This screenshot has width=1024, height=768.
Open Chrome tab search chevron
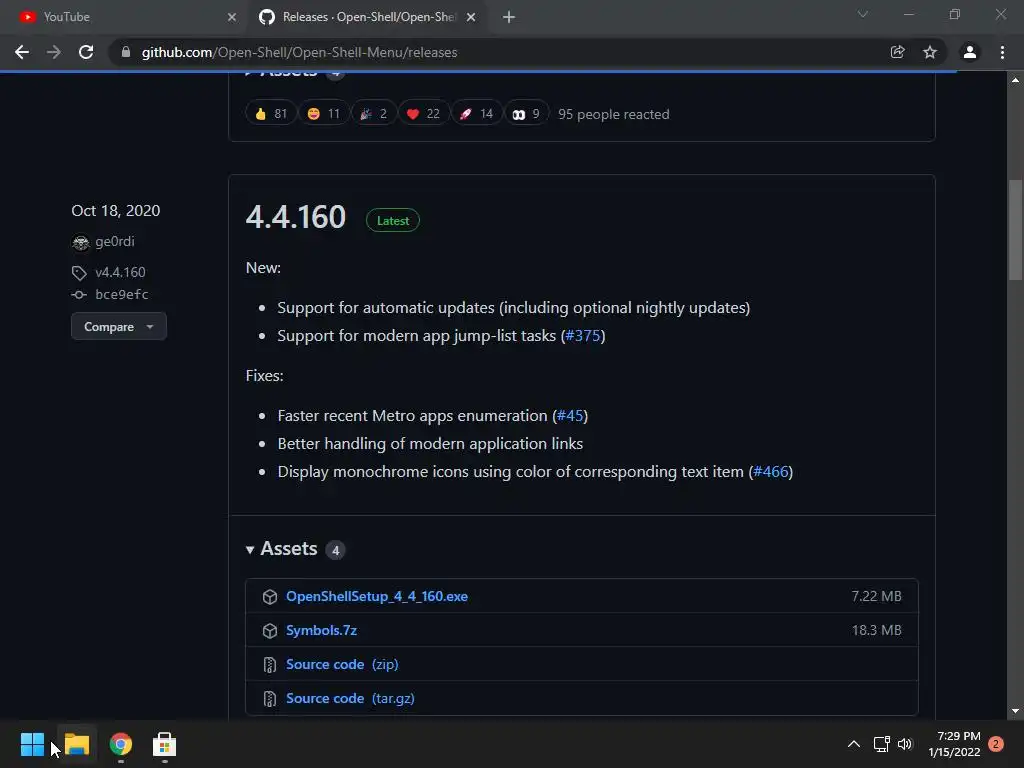pyautogui.click(x=863, y=14)
